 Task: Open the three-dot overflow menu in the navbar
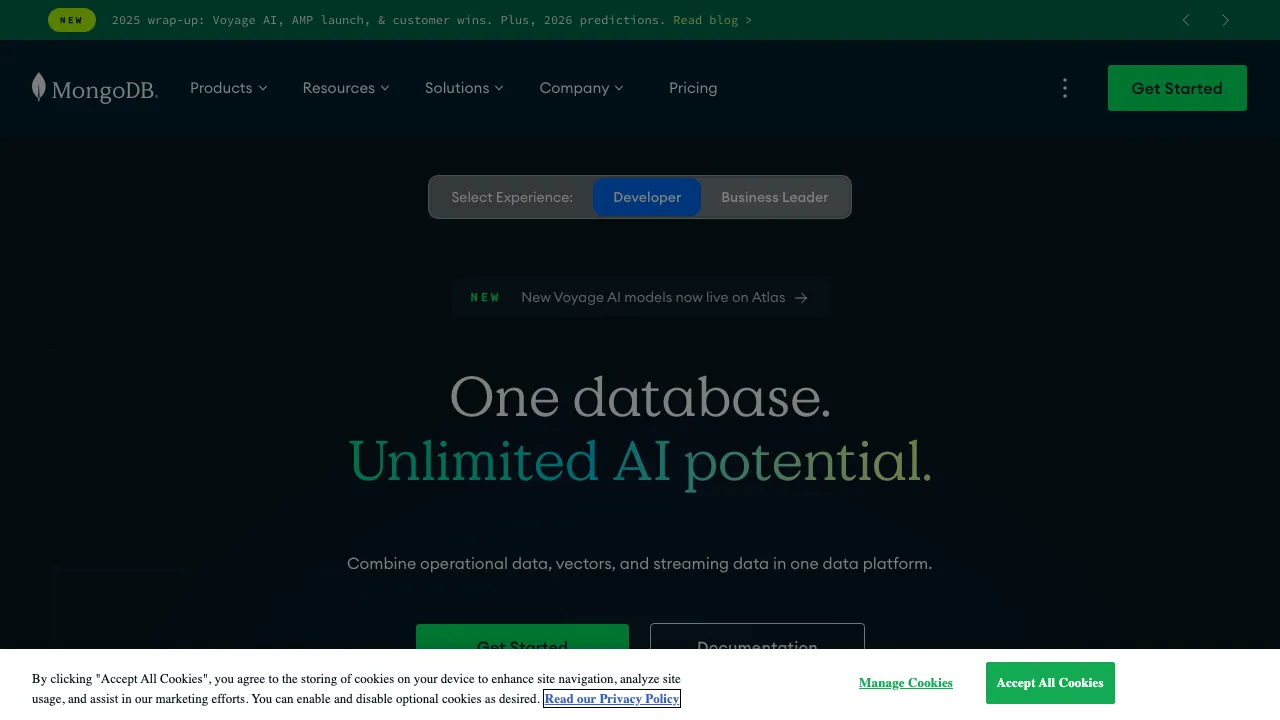coord(1065,88)
